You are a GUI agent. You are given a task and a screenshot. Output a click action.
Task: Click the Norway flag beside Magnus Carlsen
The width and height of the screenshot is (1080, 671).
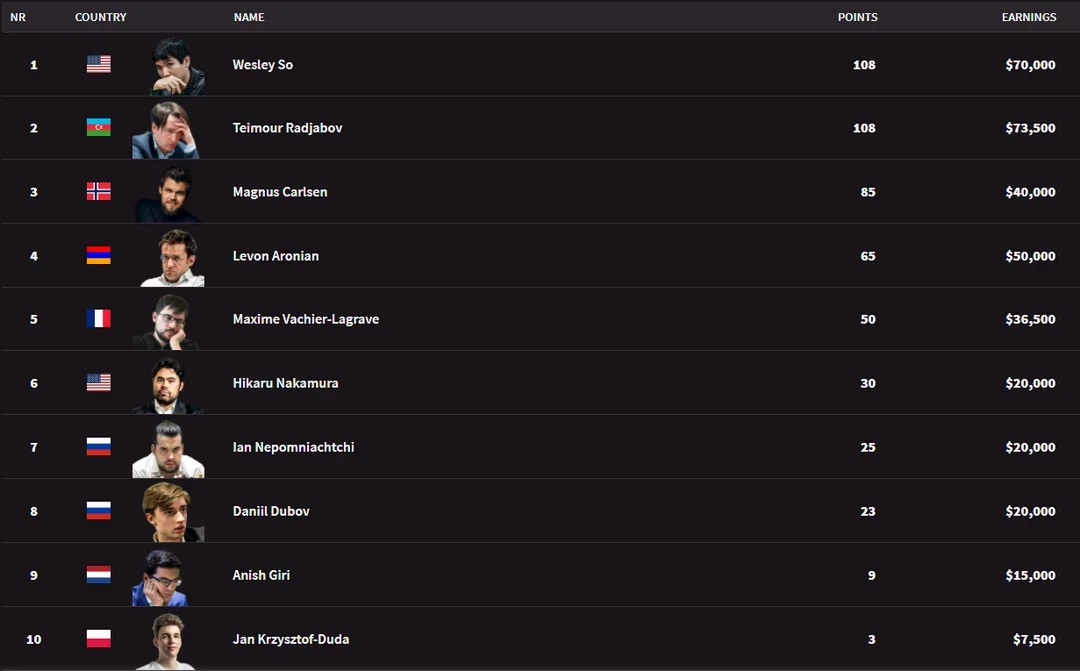(98, 192)
